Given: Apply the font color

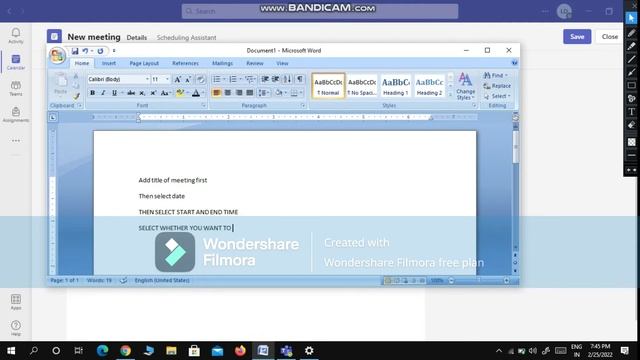Looking at the screenshot, I should [196, 93].
